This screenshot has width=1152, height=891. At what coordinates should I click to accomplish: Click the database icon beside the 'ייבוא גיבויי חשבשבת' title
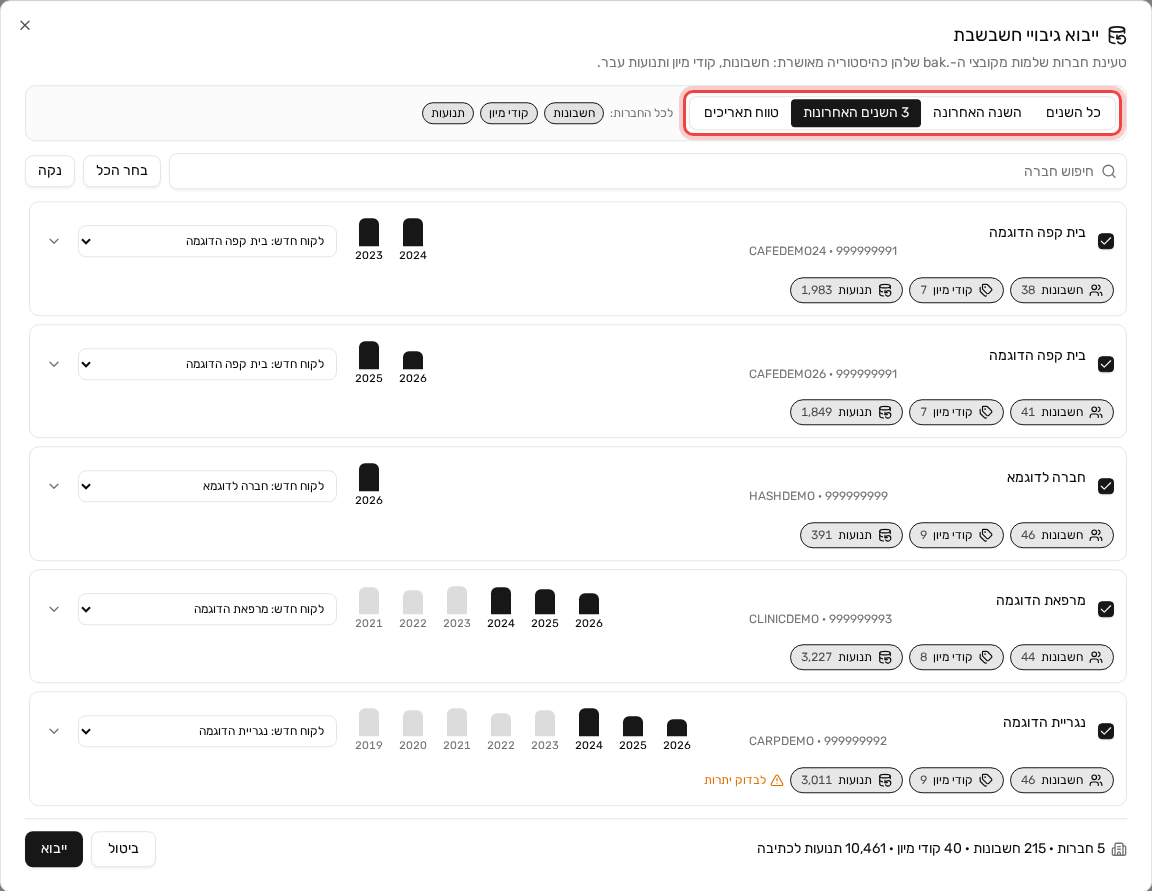pos(1117,35)
